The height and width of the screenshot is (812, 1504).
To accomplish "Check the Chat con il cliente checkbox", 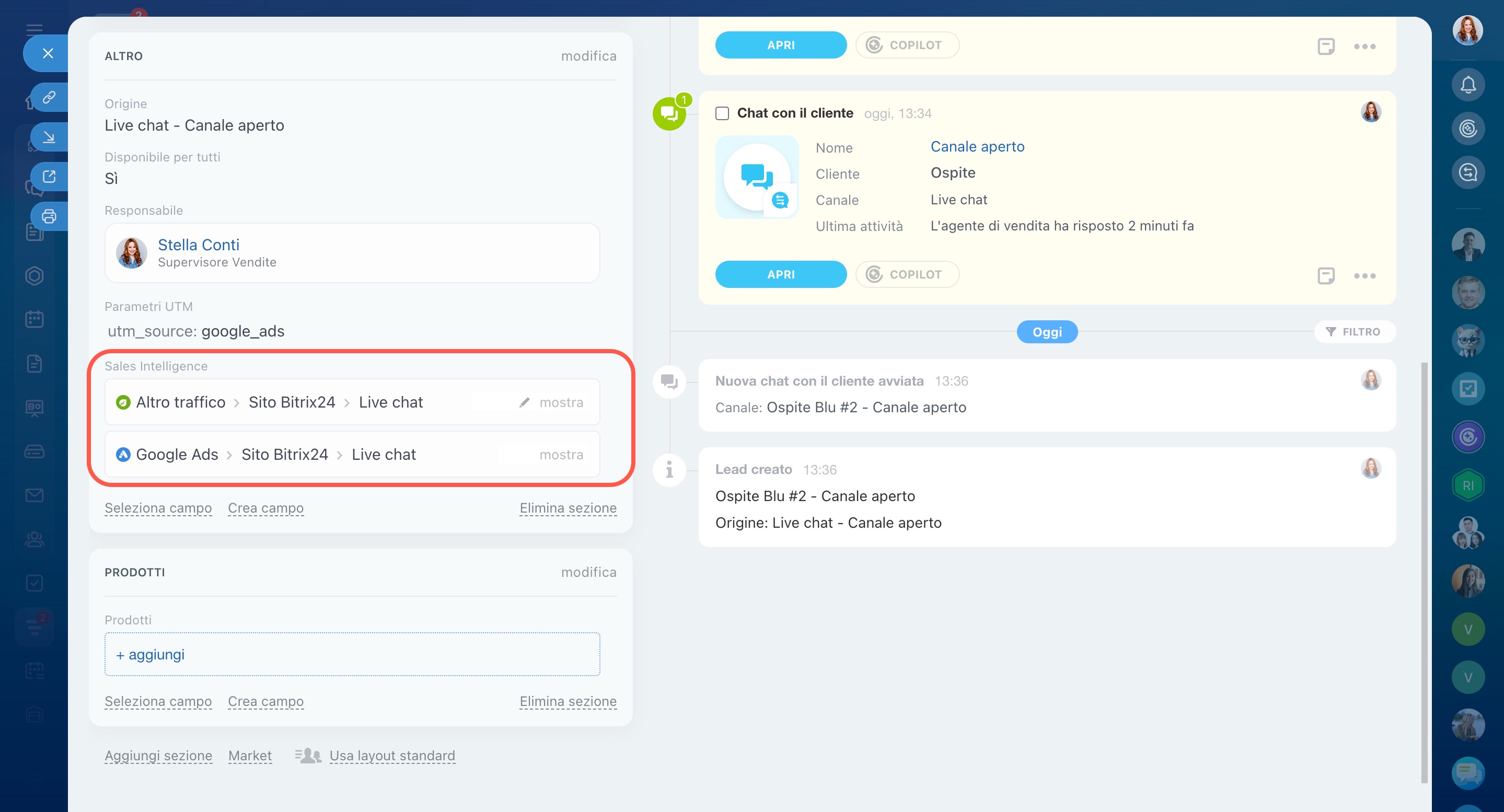I will coord(722,113).
